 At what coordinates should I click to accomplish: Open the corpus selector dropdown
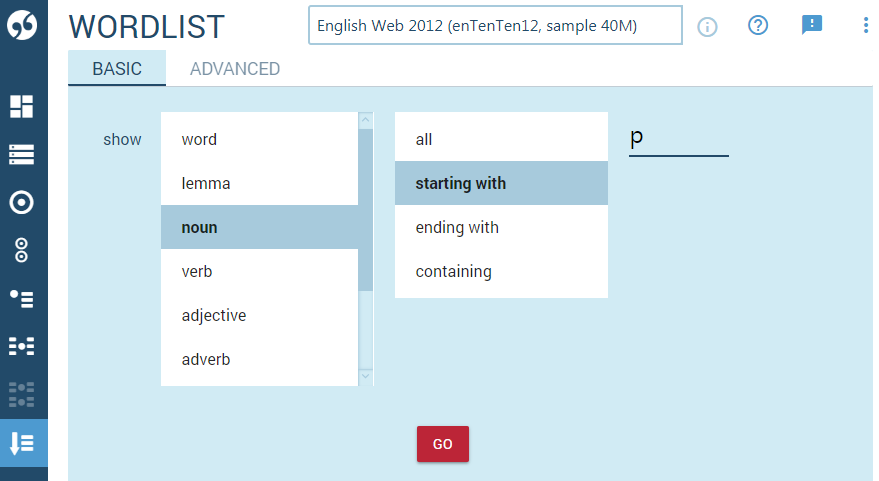[x=495, y=26]
